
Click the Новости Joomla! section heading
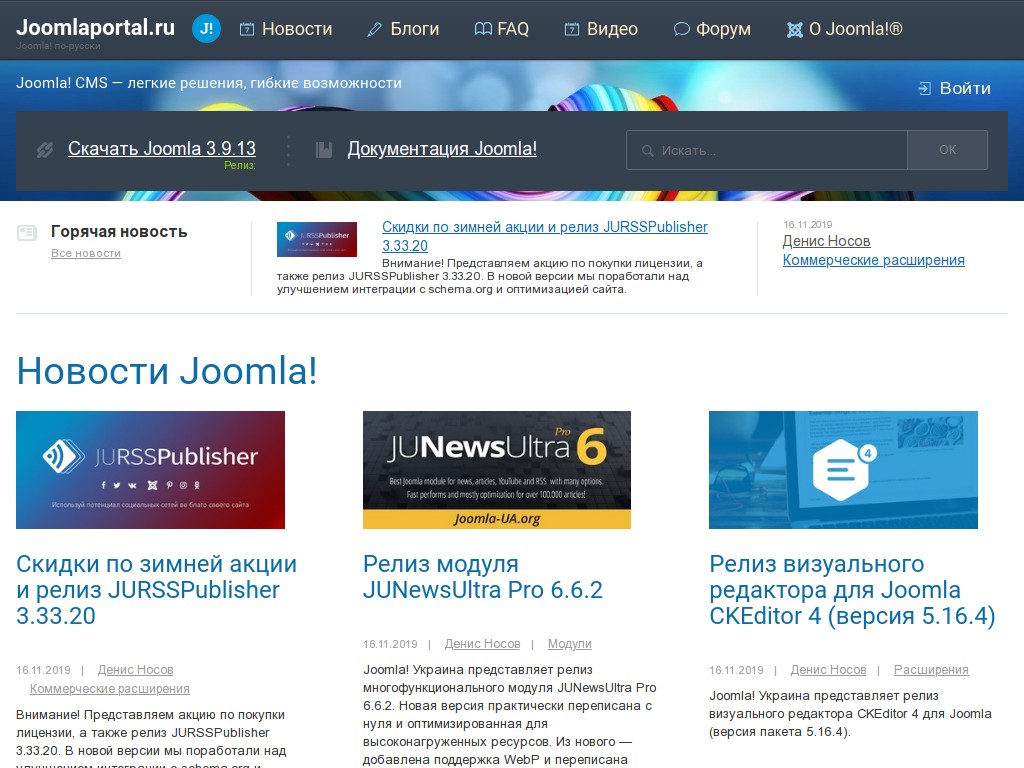tap(167, 370)
